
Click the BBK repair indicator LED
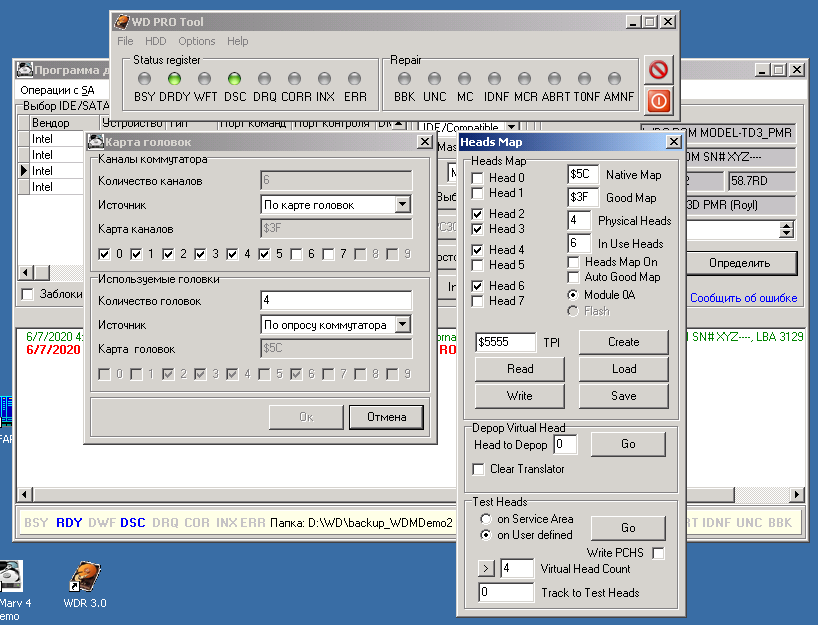pyautogui.click(x=404, y=78)
